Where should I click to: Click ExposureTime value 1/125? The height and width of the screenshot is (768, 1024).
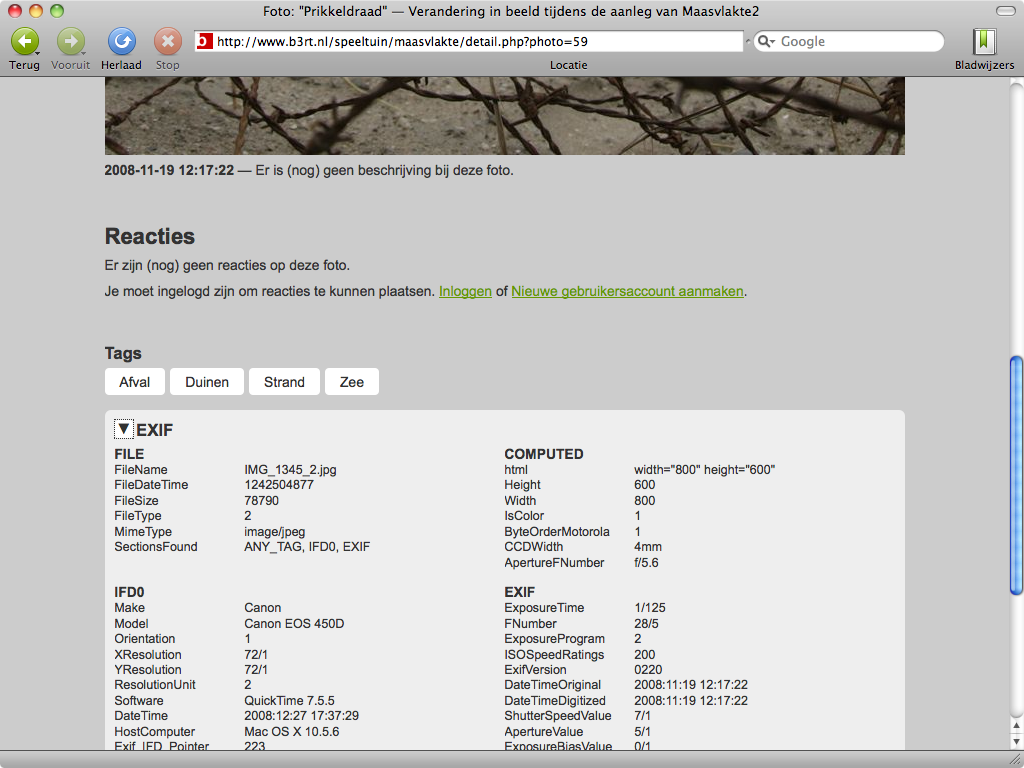point(650,607)
